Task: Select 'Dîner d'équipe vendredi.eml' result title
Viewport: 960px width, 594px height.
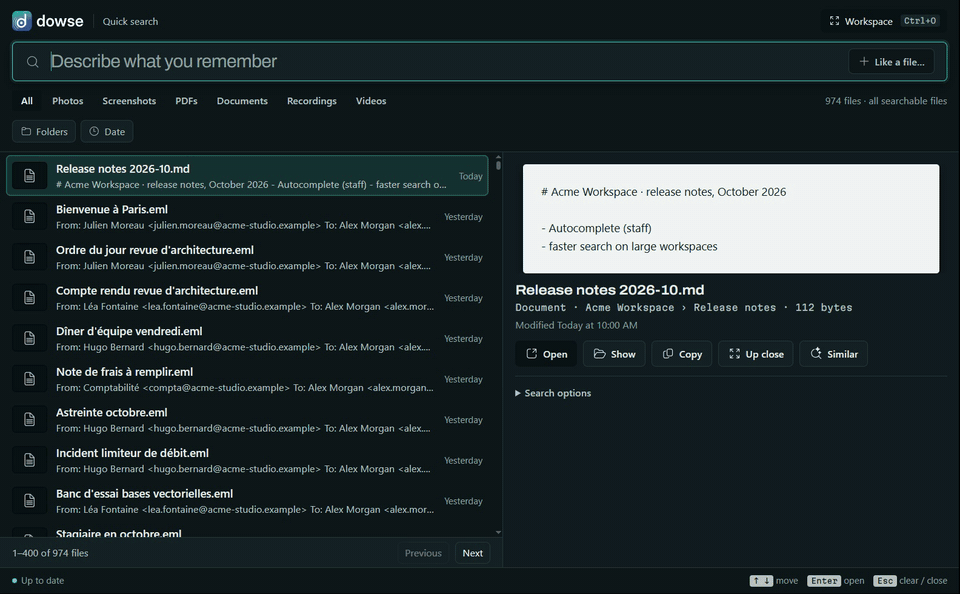Action: tap(129, 331)
